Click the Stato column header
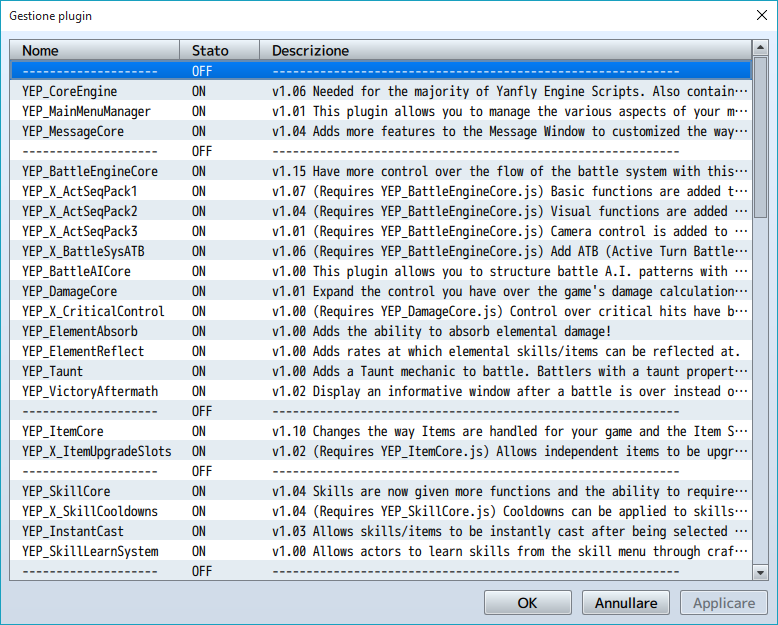Viewport: 778px width, 625px height. coord(219,51)
